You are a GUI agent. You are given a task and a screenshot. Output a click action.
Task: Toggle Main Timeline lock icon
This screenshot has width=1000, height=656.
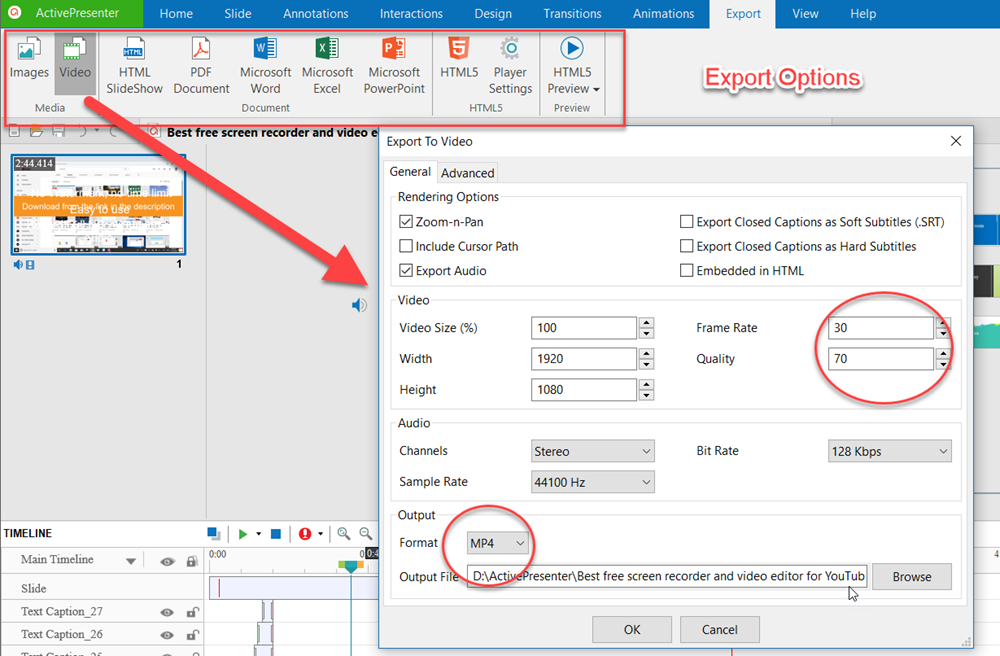pyautogui.click(x=191, y=561)
